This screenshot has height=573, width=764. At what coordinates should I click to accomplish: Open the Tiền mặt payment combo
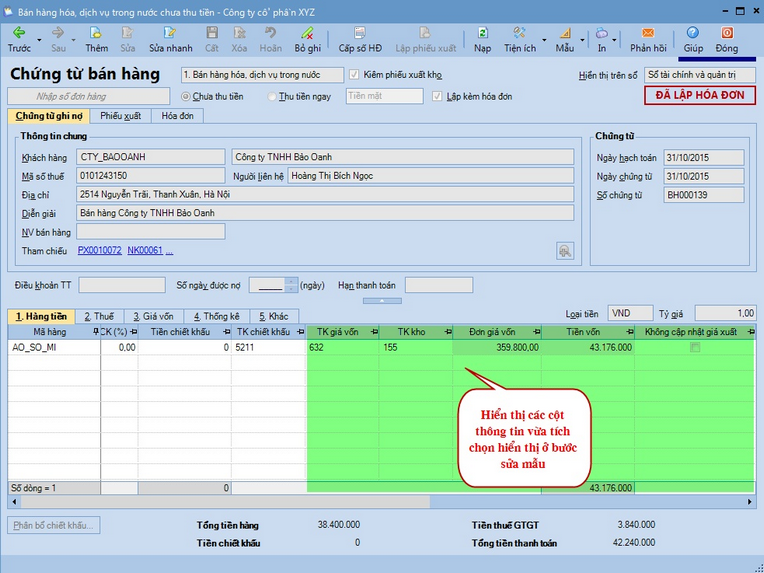pos(384,96)
